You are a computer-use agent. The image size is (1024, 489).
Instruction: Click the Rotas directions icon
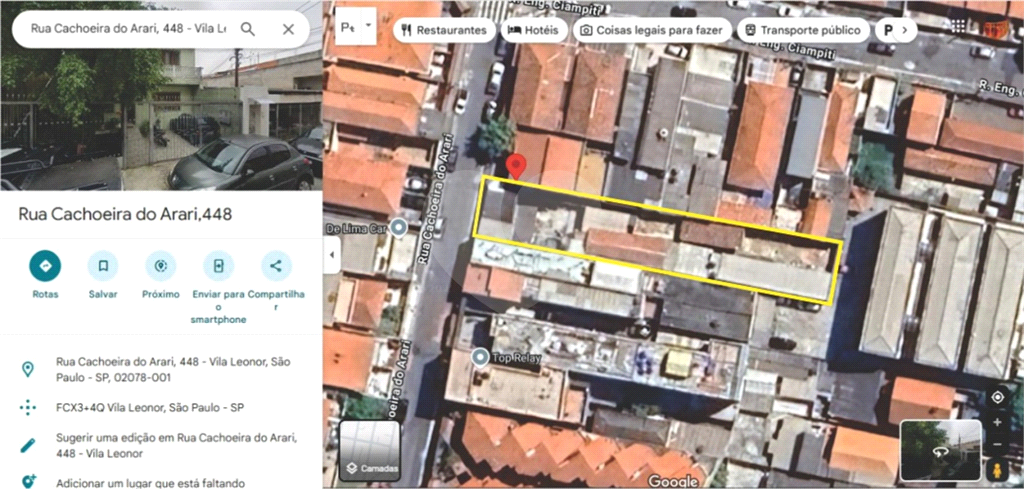pyautogui.click(x=45, y=266)
